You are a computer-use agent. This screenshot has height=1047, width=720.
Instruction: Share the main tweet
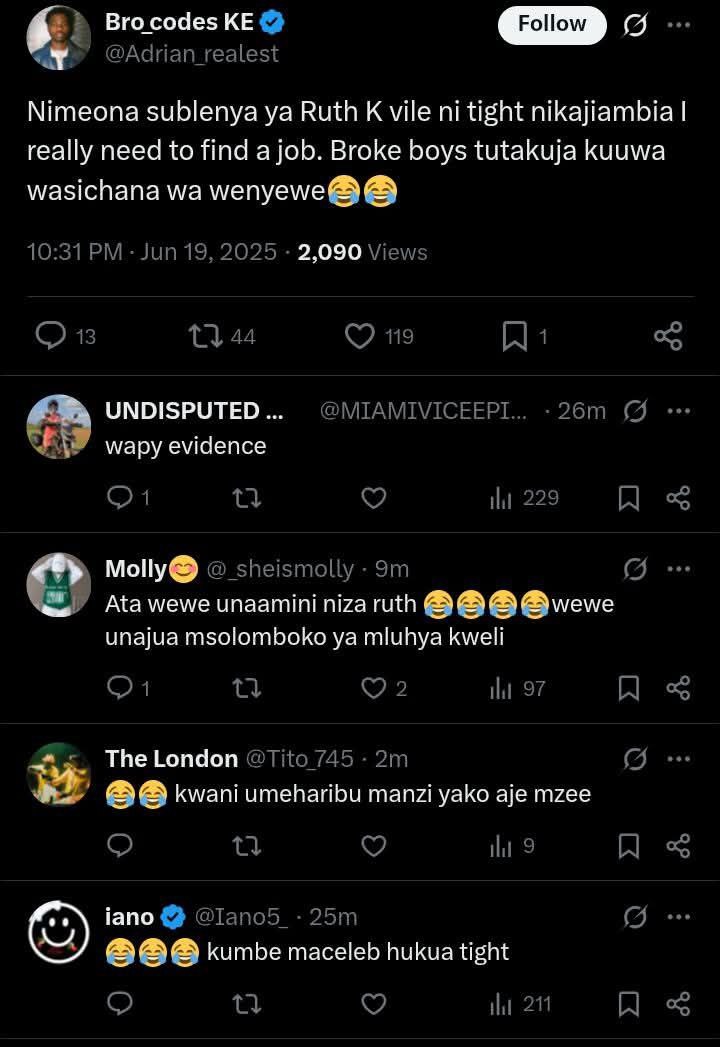click(x=668, y=336)
